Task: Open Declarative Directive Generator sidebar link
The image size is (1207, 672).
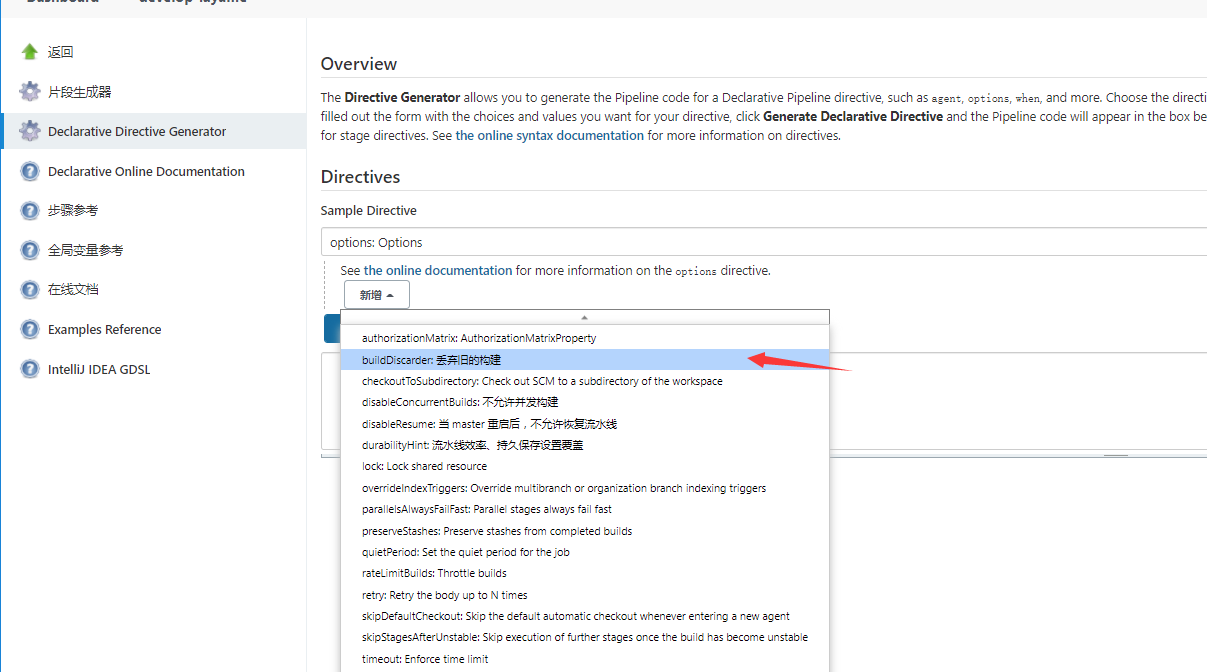Action: (x=137, y=132)
